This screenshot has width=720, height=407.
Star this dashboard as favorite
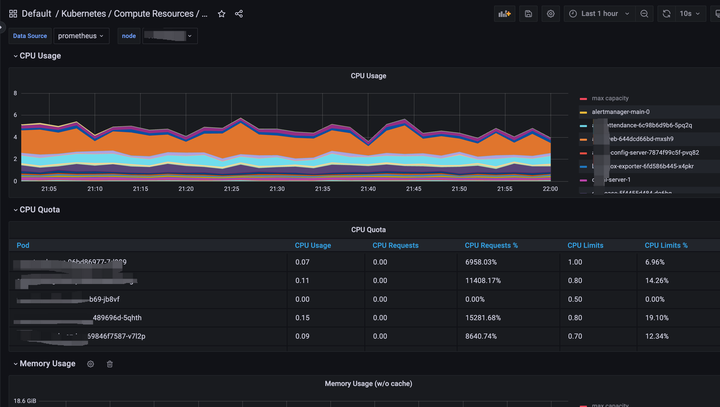[x=222, y=14]
